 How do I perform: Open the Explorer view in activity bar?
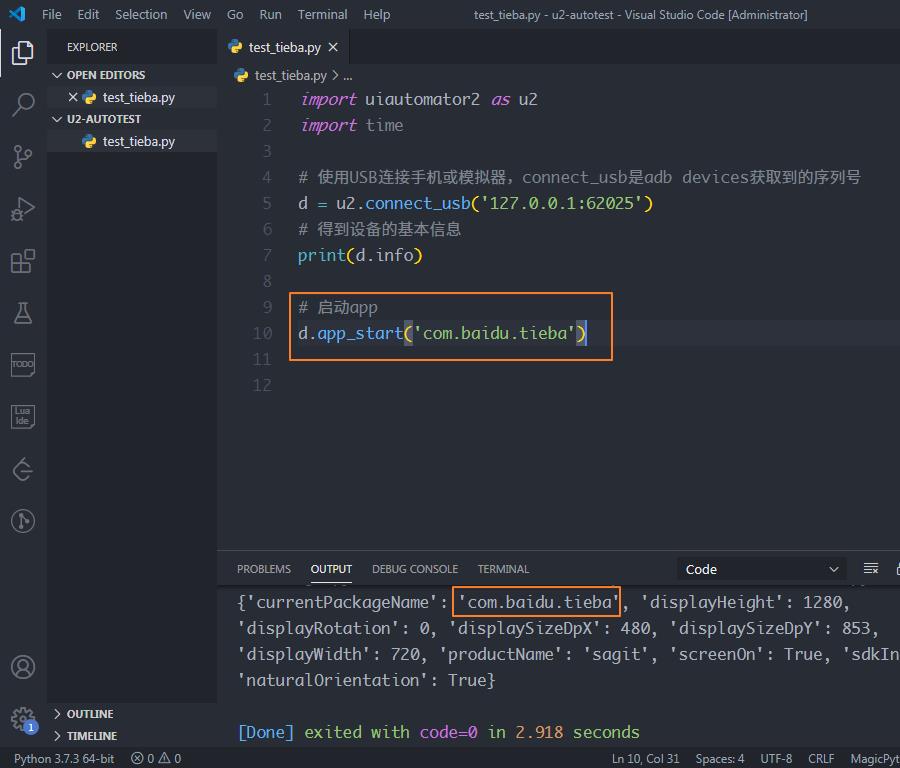pos(22,53)
